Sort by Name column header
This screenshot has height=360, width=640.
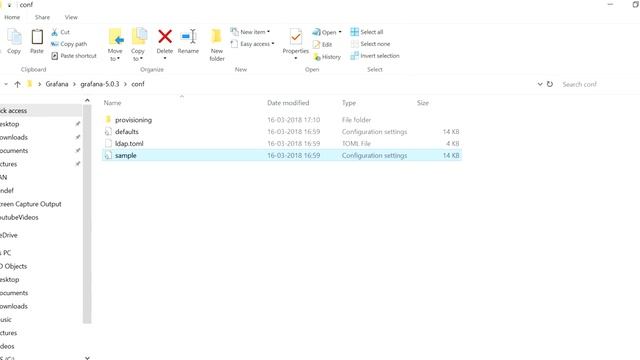pyautogui.click(x=112, y=103)
